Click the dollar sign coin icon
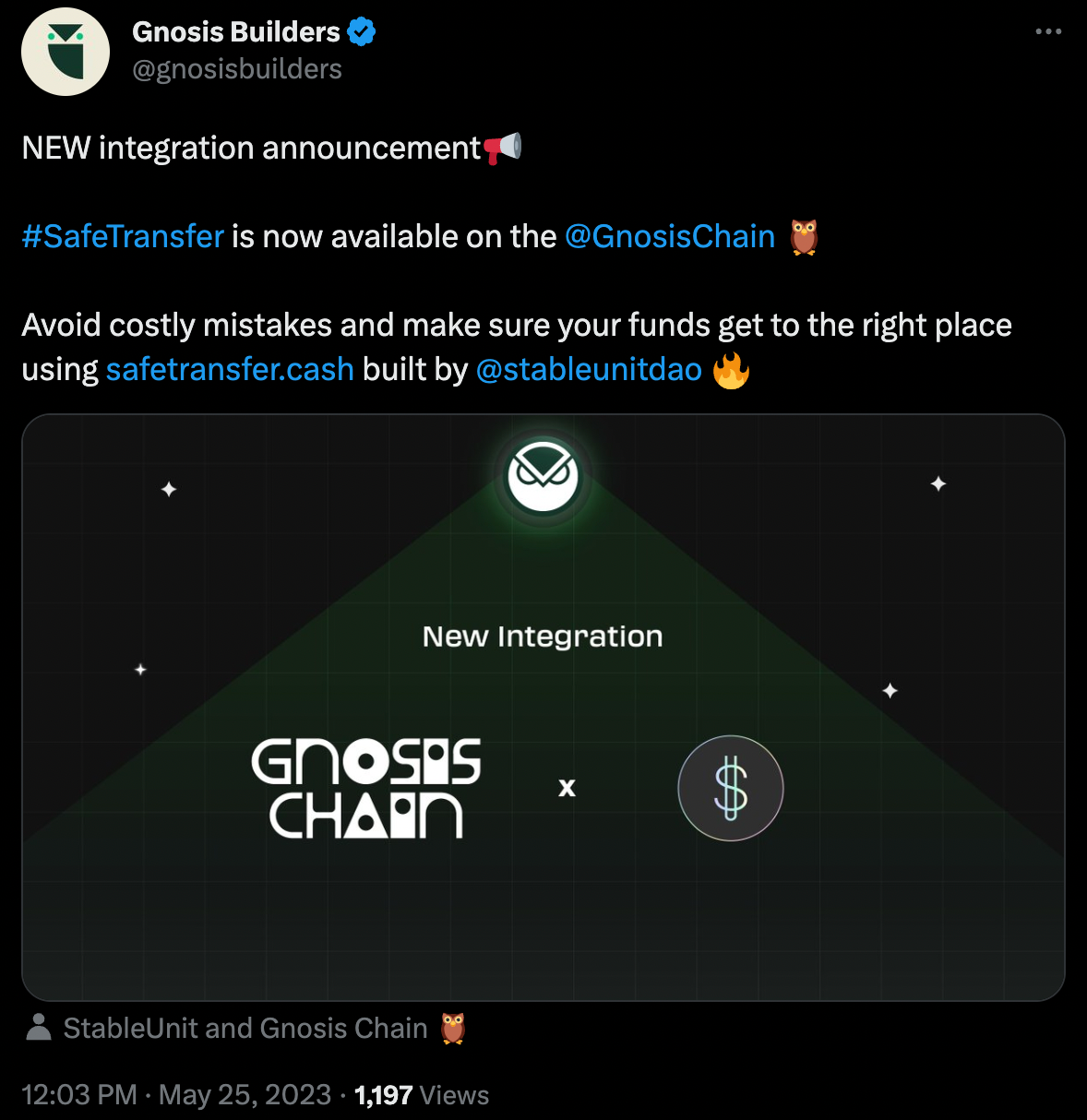The width and height of the screenshot is (1087, 1120). pyautogui.click(x=731, y=788)
